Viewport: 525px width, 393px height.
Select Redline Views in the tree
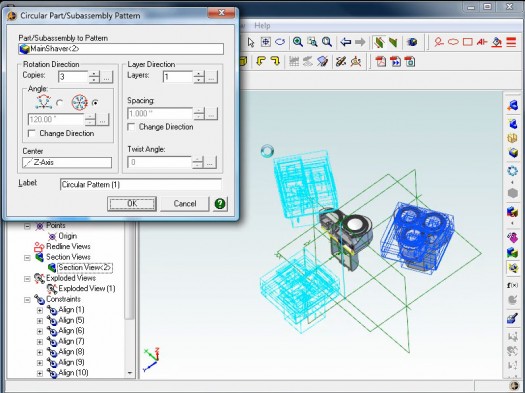coord(68,247)
